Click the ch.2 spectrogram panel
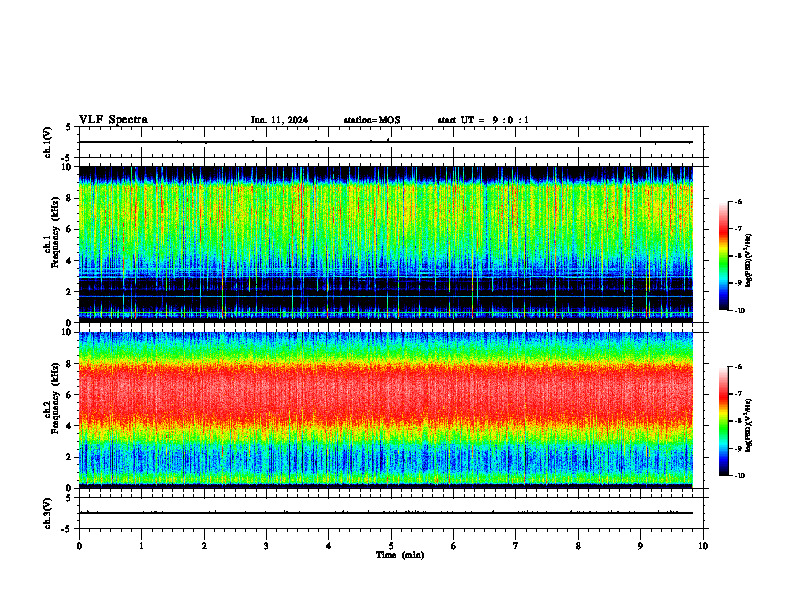This screenshot has height=612, width=792. click(x=385, y=410)
